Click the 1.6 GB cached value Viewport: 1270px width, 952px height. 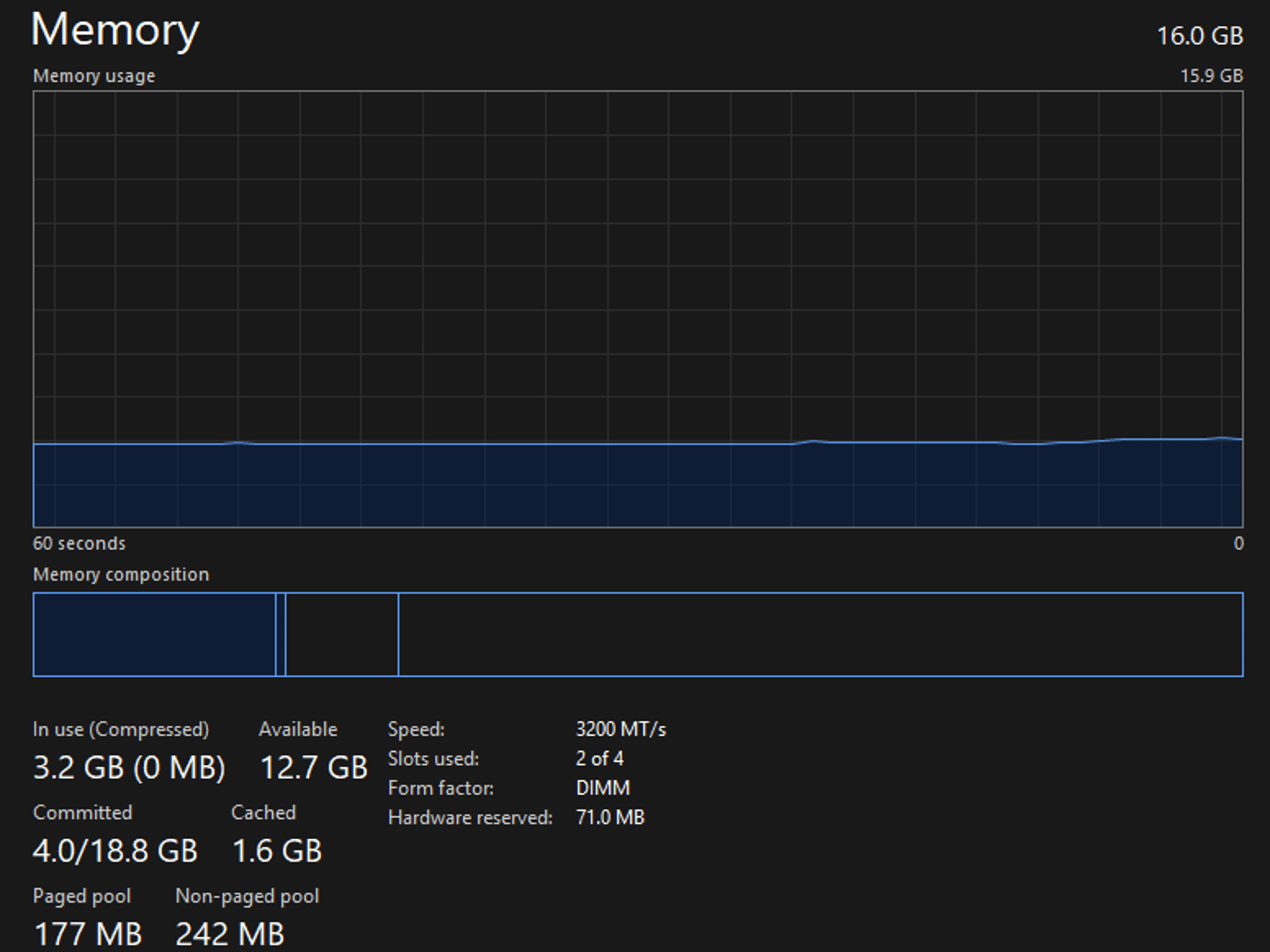pyautogui.click(x=277, y=851)
